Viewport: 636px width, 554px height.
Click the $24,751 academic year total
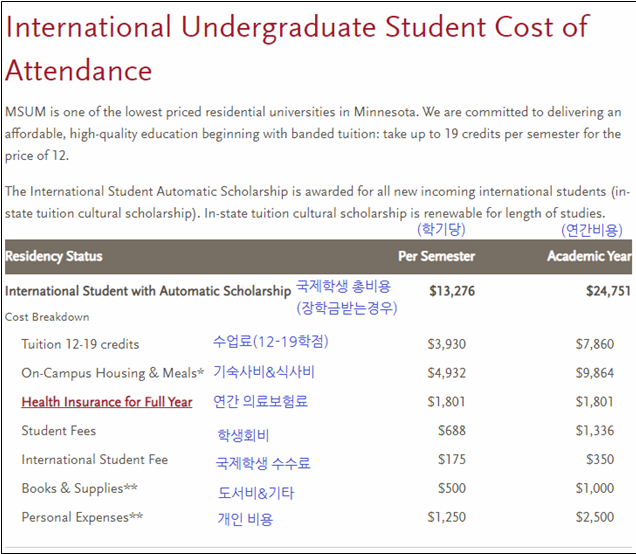point(608,291)
